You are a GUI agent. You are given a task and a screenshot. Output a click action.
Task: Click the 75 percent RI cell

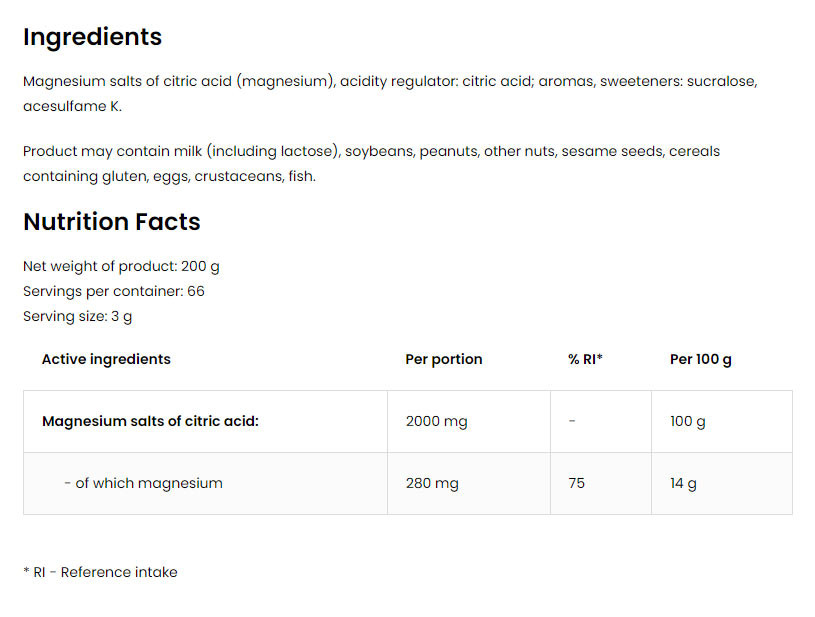(576, 484)
